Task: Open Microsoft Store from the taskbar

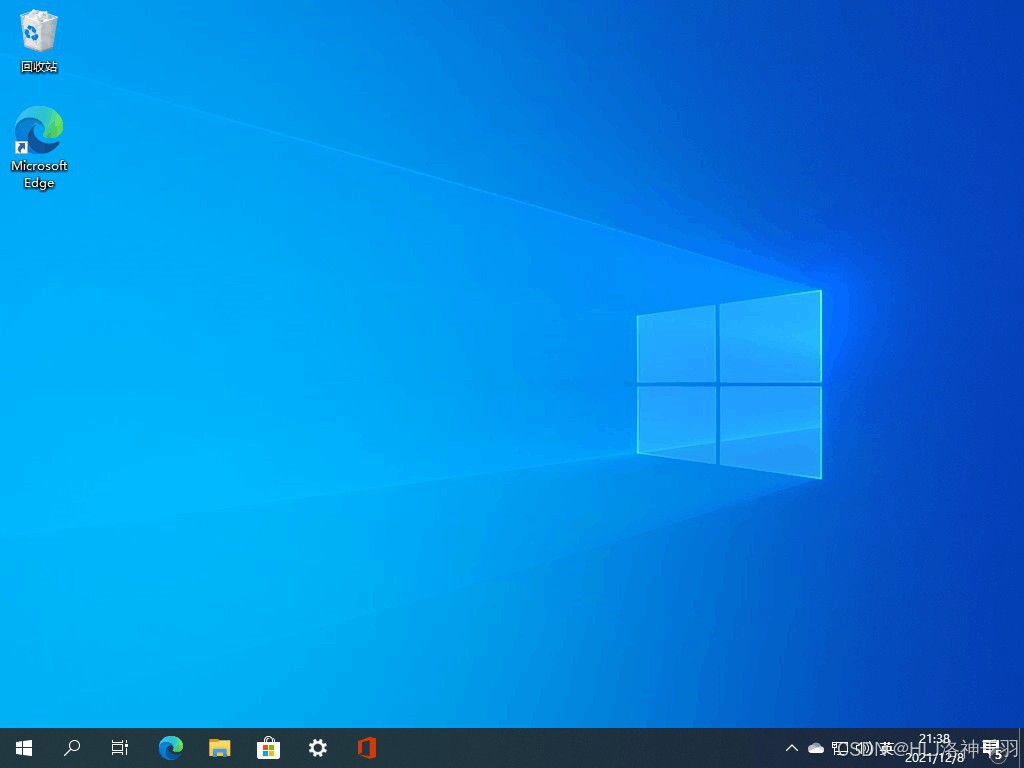Action: (268, 748)
